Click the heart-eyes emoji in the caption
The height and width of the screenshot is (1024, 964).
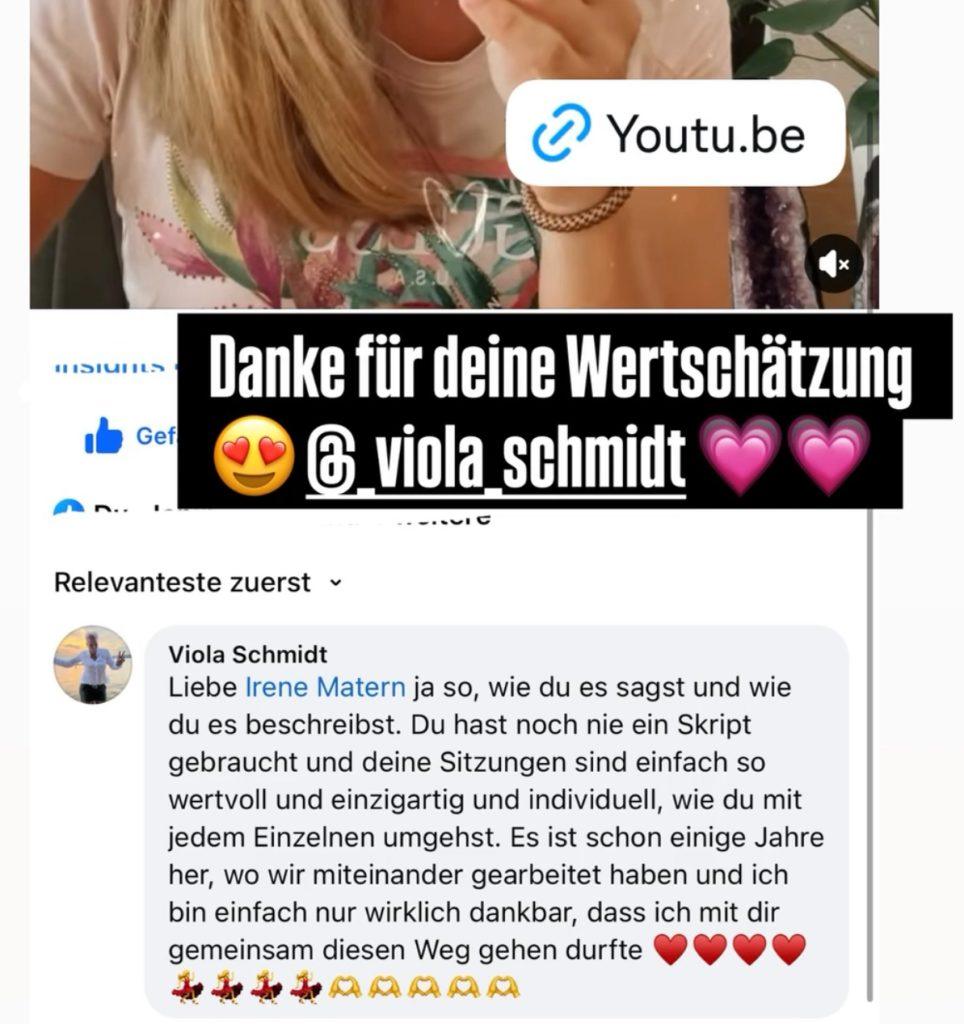point(253,455)
